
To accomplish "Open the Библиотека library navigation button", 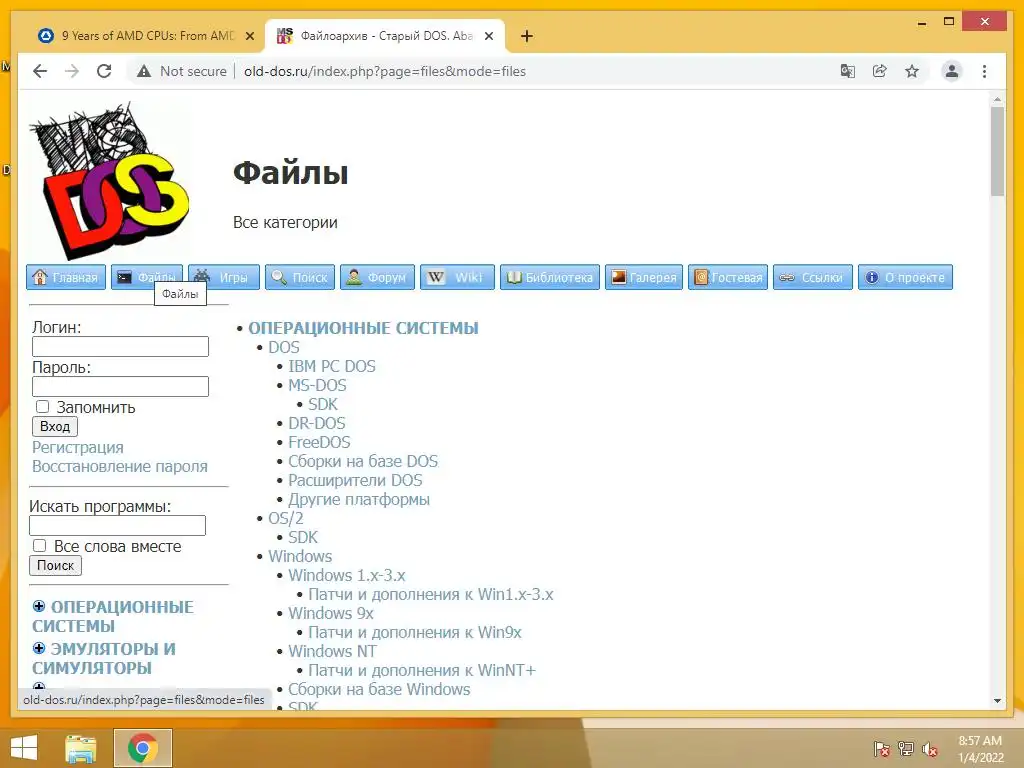I will pyautogui.click(x=550, y=277).
